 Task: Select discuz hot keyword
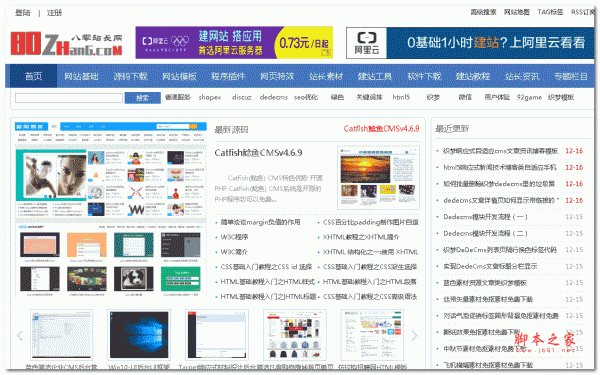(241, 97)
